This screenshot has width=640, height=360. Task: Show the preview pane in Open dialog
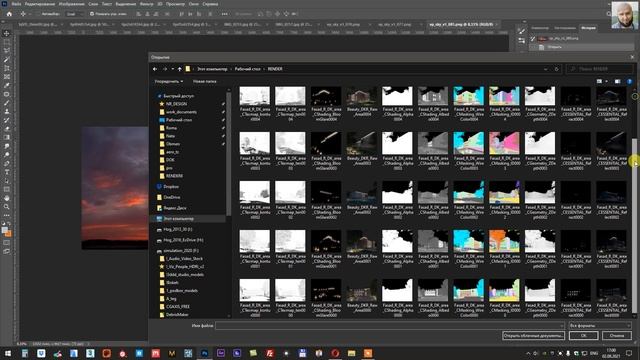tap(618, 82)
